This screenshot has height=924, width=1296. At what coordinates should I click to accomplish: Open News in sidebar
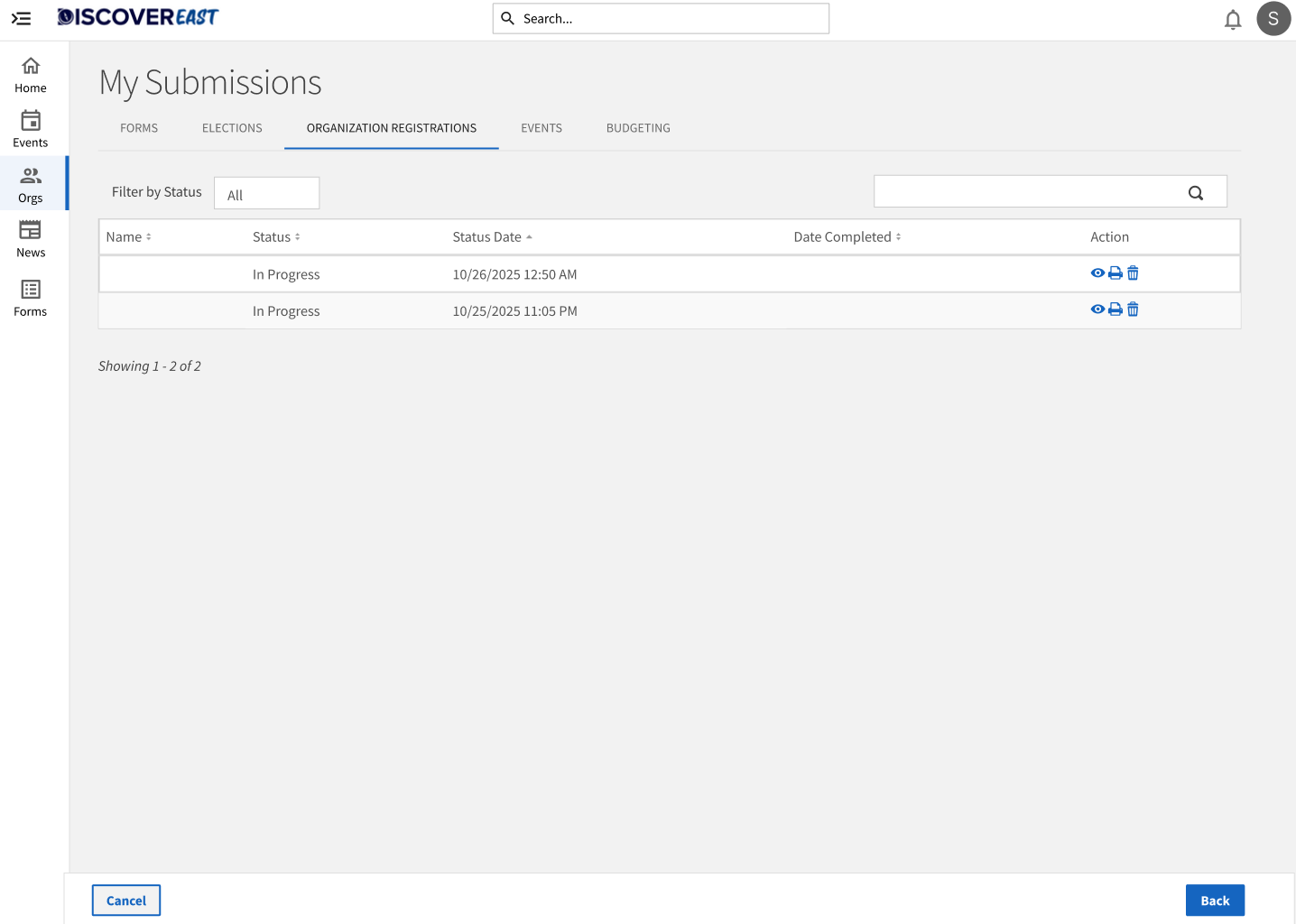(31, 240)
